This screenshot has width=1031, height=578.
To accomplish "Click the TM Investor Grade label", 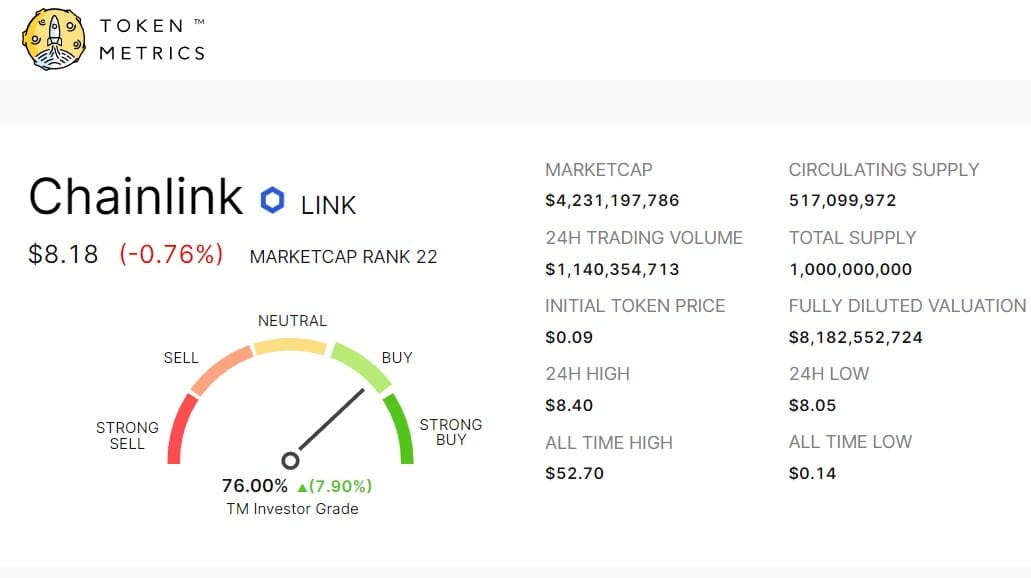I will pyautogui.click(x=292, y=509).
